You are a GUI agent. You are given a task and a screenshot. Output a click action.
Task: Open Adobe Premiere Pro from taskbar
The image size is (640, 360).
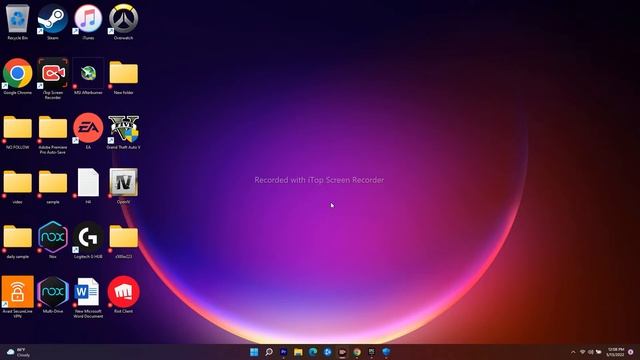pyautogui.click(x=283, y=352)
